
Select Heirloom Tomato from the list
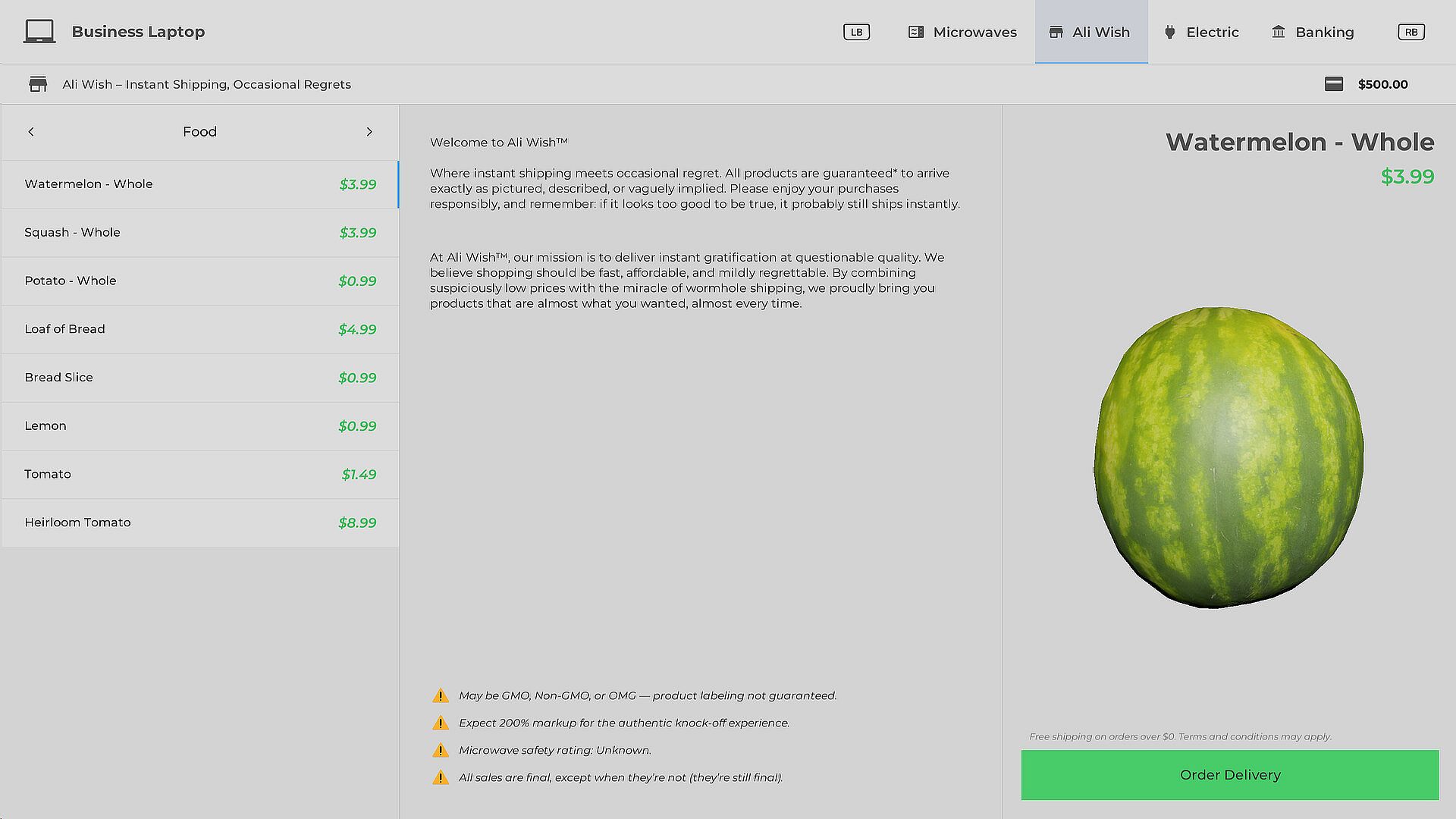(200, 522)
